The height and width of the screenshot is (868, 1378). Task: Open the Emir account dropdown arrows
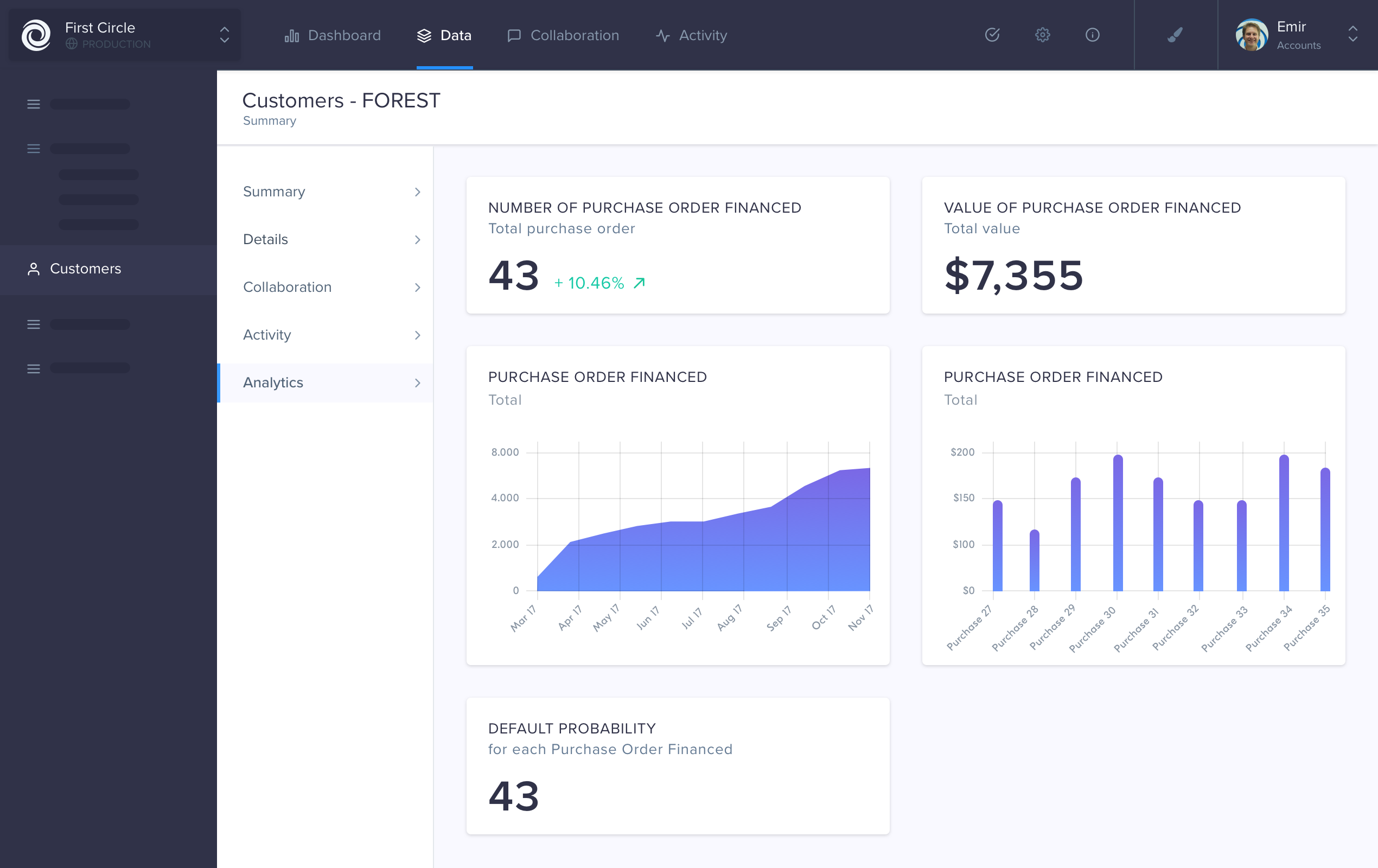pos(1353,34)
